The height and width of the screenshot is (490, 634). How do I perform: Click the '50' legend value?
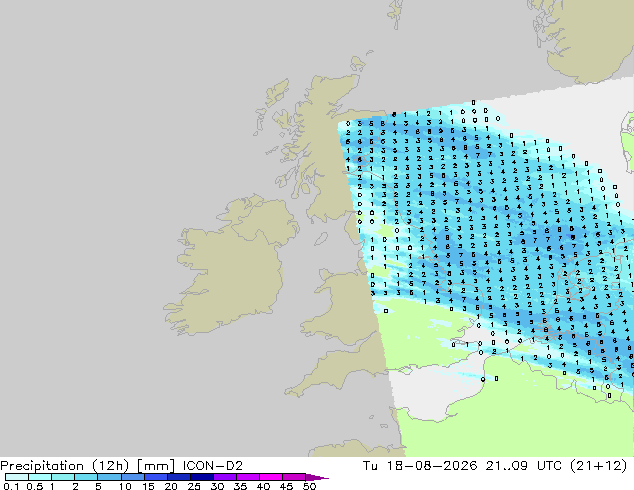point(309,486)
